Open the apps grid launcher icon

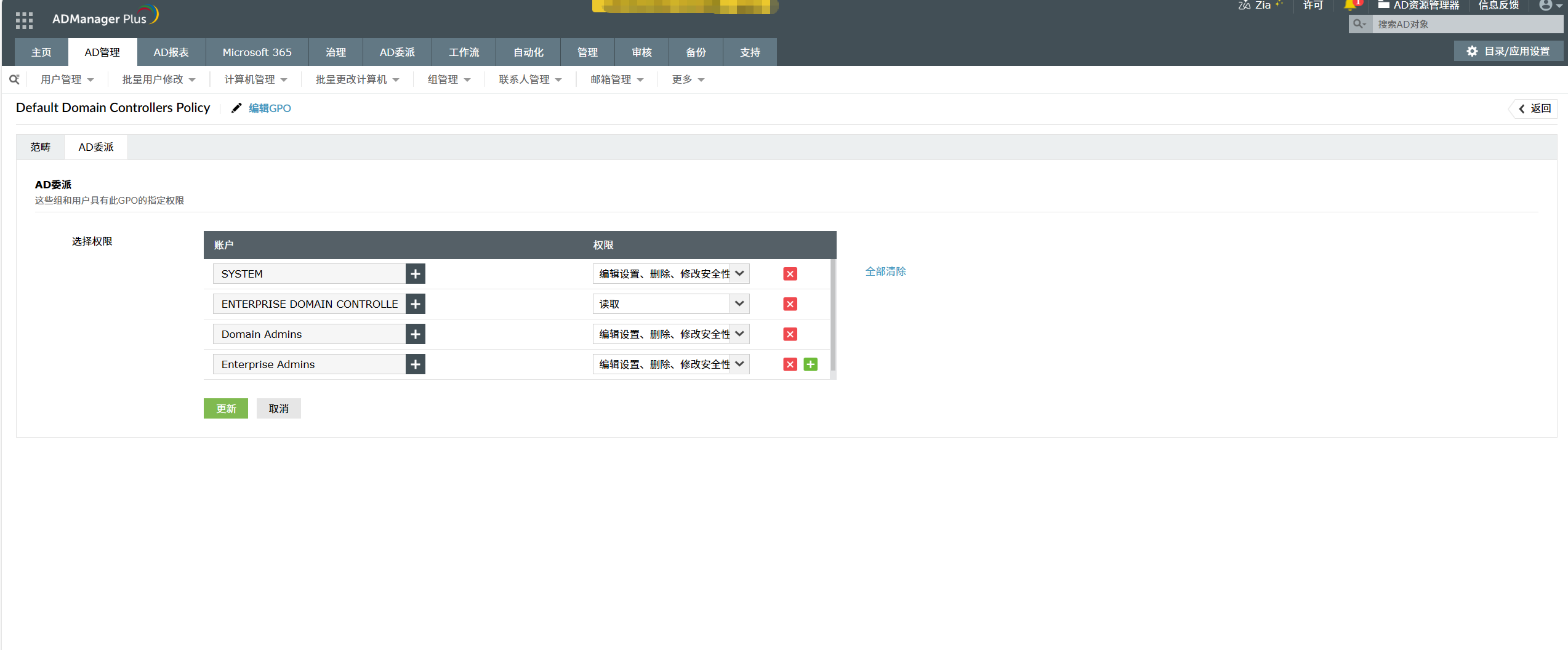pos(24,20)
